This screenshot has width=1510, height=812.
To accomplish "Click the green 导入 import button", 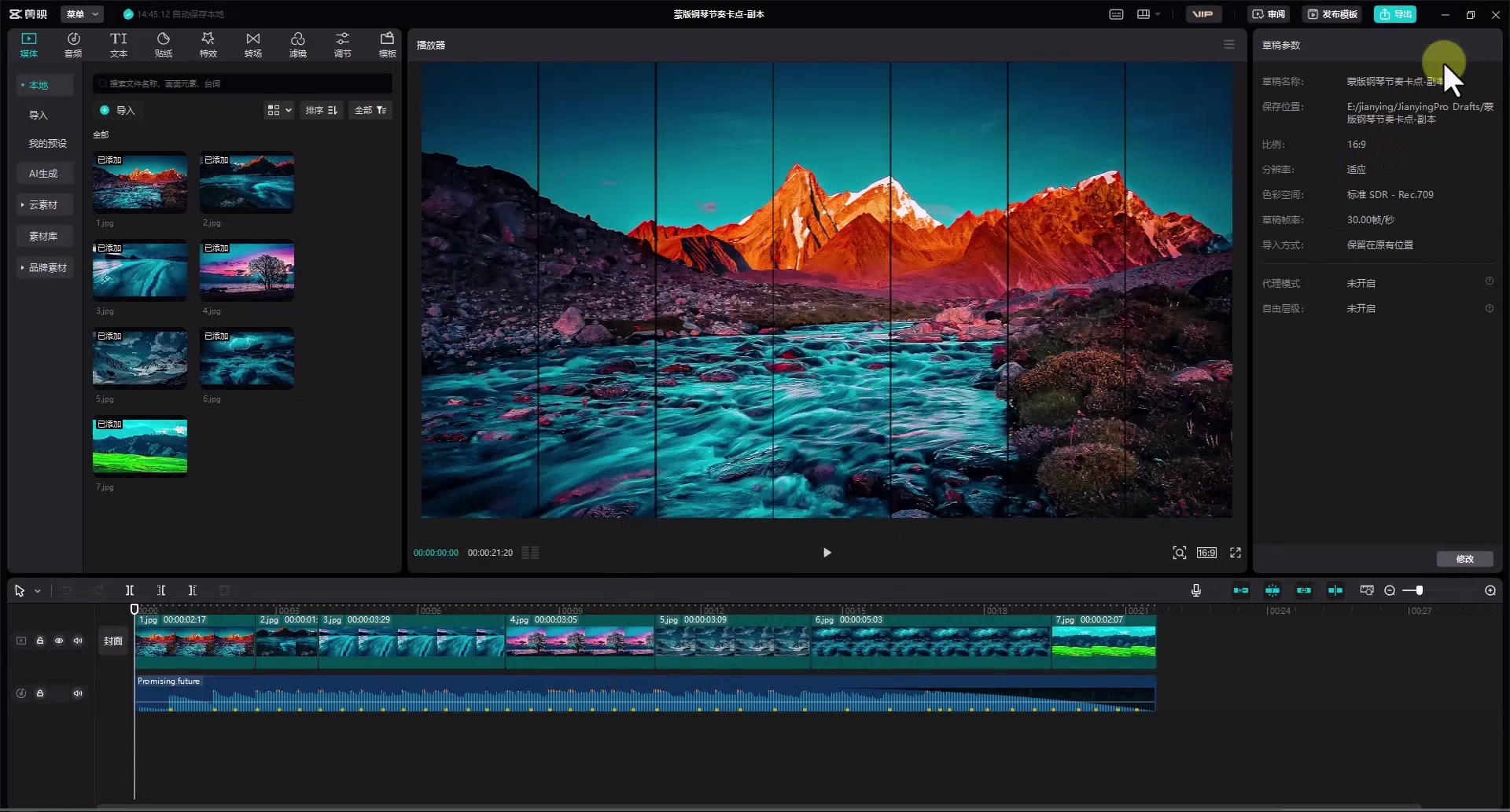I will pos(118,110).
